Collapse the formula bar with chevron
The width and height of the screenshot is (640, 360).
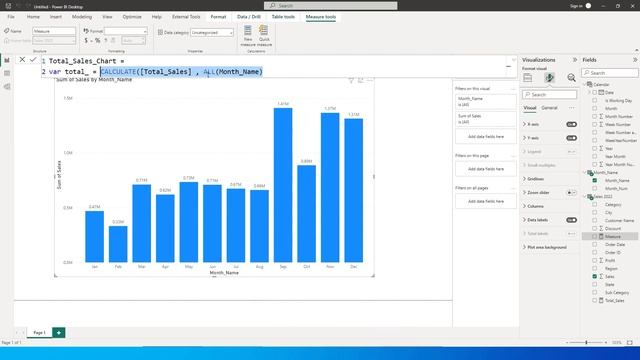(513, 60)
